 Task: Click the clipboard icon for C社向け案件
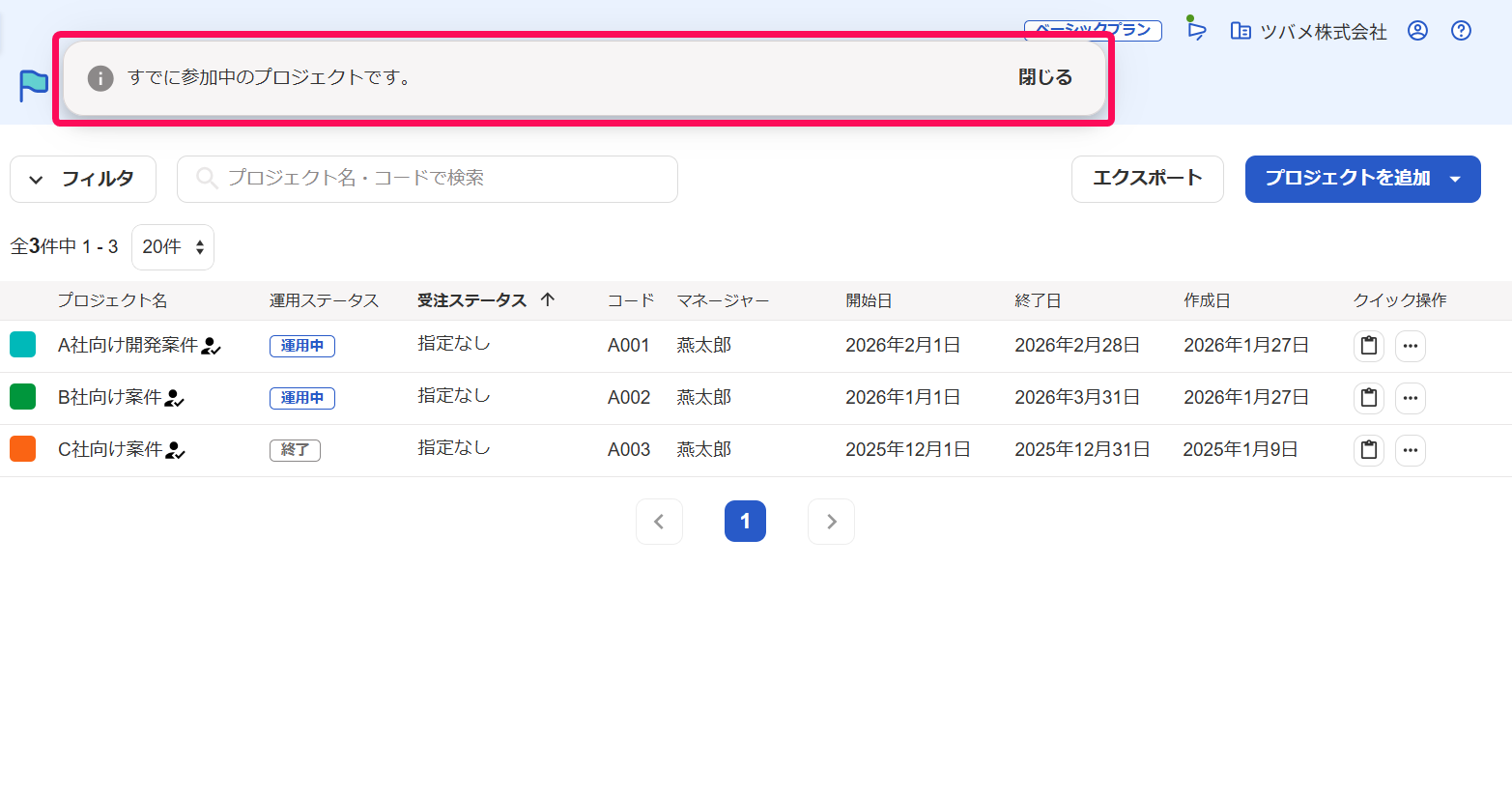(x=1369, y=450)
